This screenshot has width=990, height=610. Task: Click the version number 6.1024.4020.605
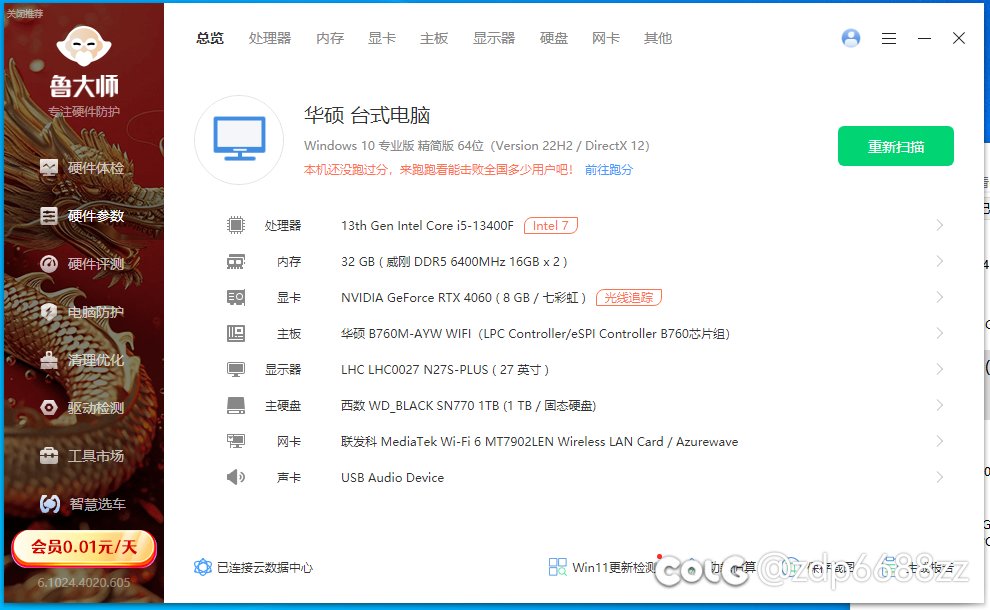pyautogui.click(x=84, y=582)
